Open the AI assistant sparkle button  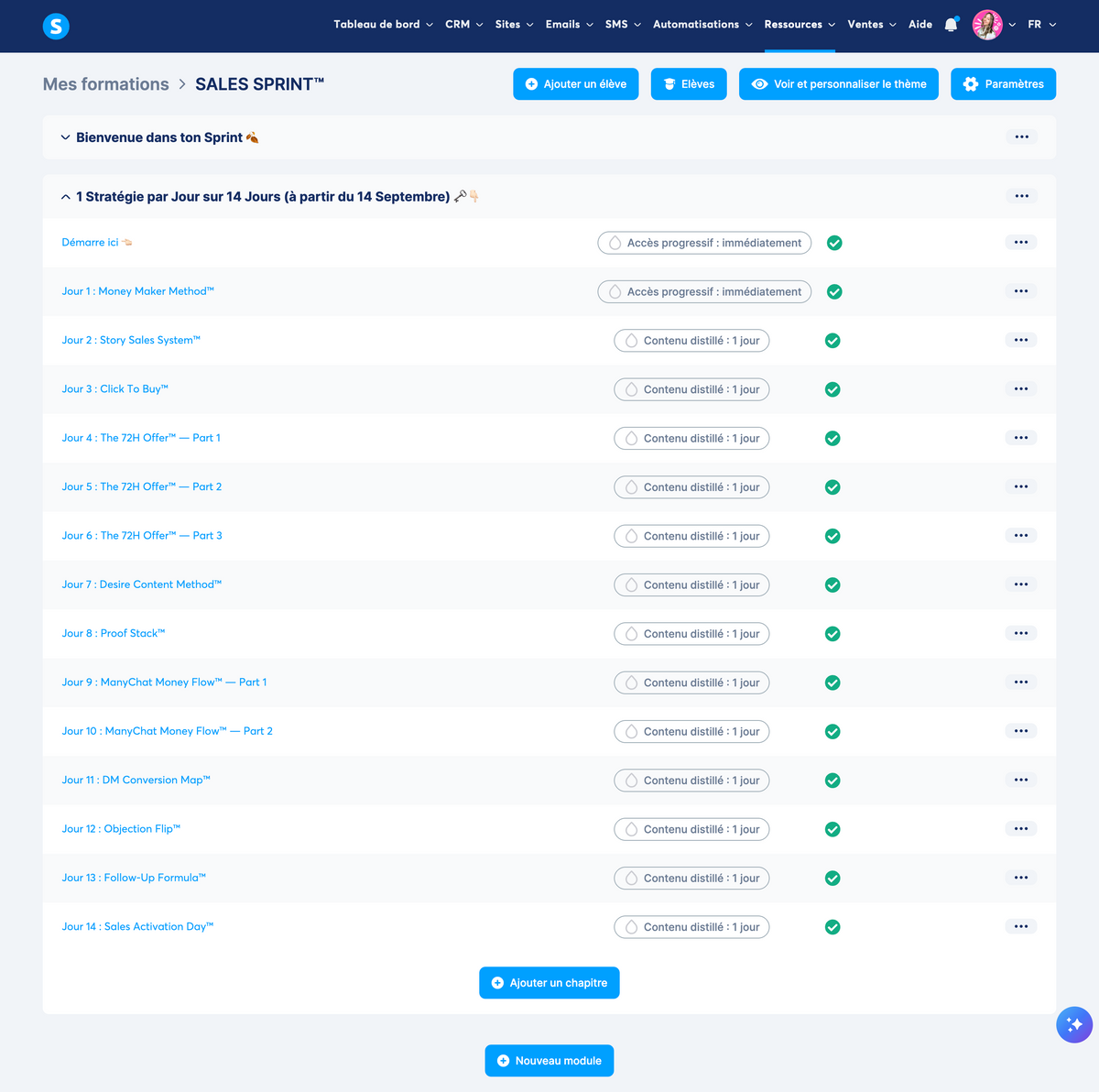click(x=1074, y=1024)
